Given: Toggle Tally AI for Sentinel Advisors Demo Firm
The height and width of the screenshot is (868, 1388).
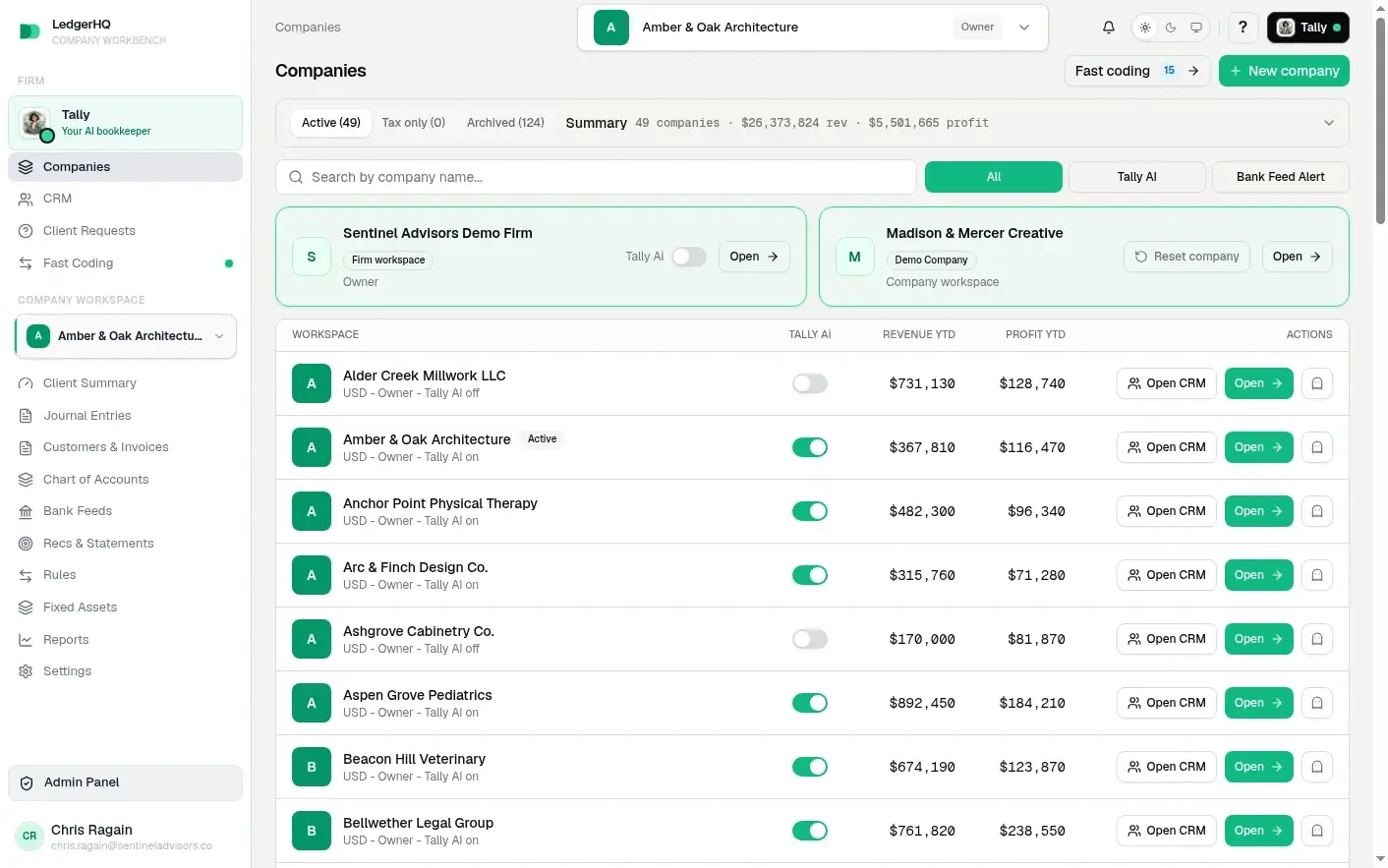Looking at the screenshot, I should pyautogui.click(x=689, y=257).
